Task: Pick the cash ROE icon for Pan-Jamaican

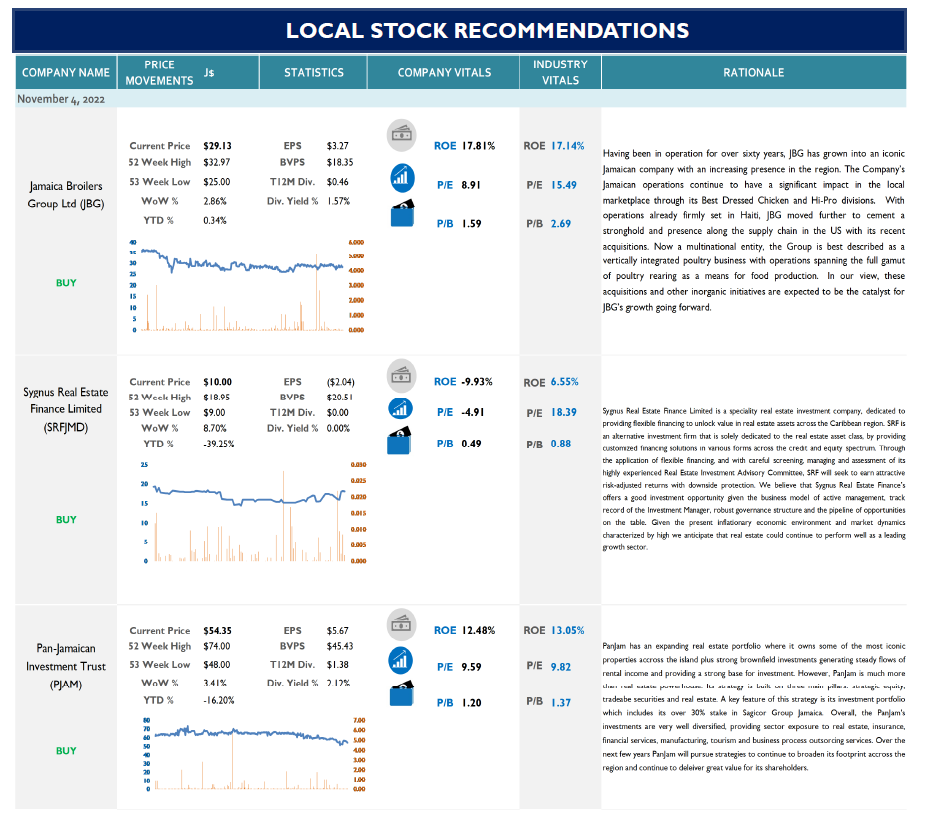Action: click(402, 624)
